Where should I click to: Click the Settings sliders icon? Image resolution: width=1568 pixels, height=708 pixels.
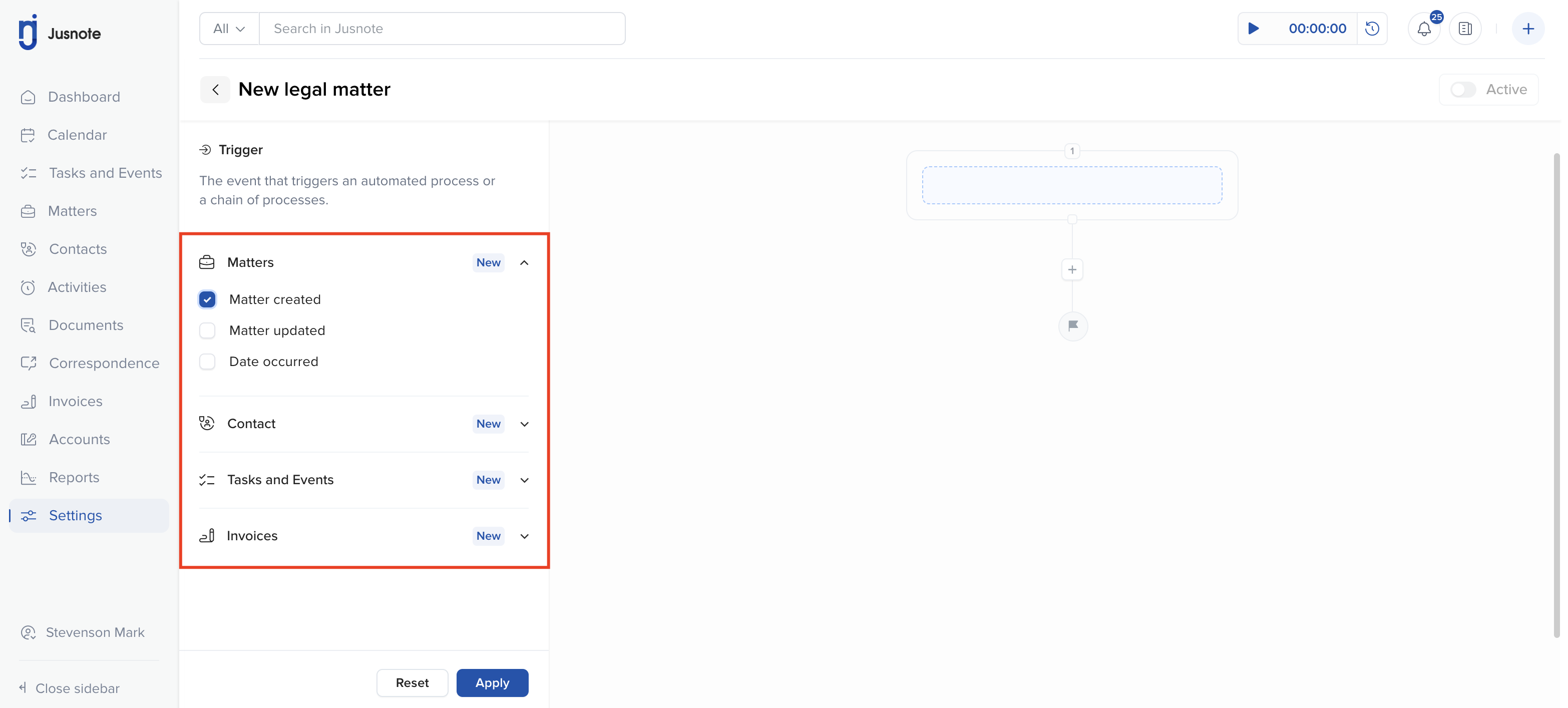(x=28, y=515)
